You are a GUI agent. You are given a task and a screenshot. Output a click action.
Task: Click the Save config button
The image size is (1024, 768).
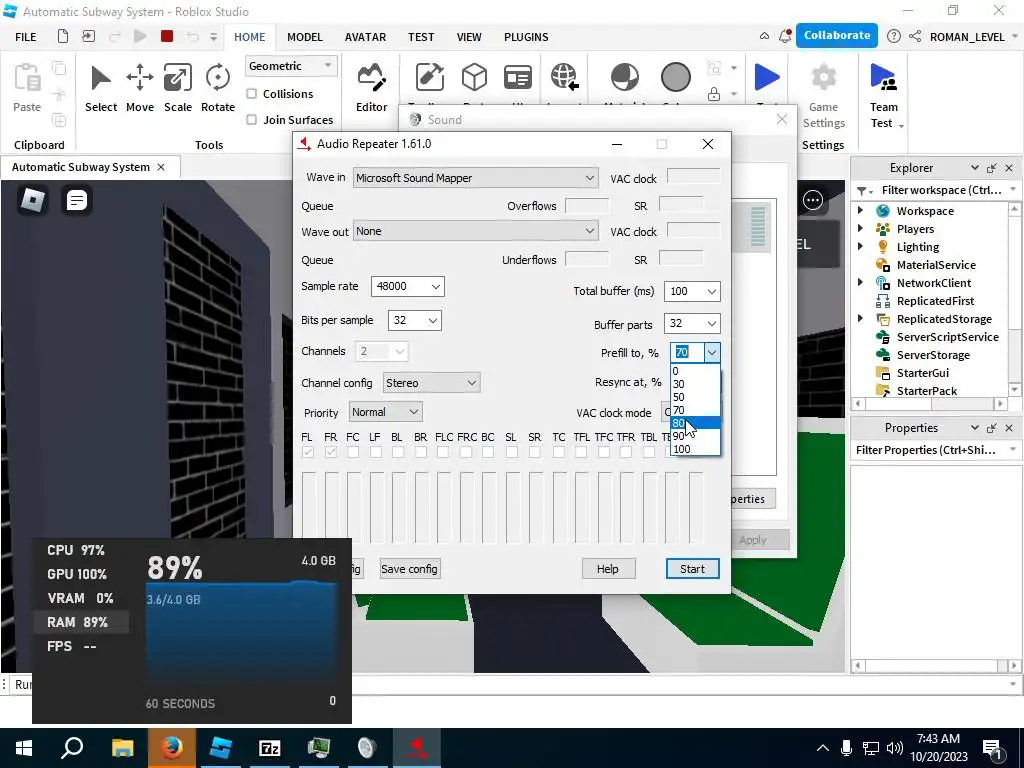click(x=409, y=569)
